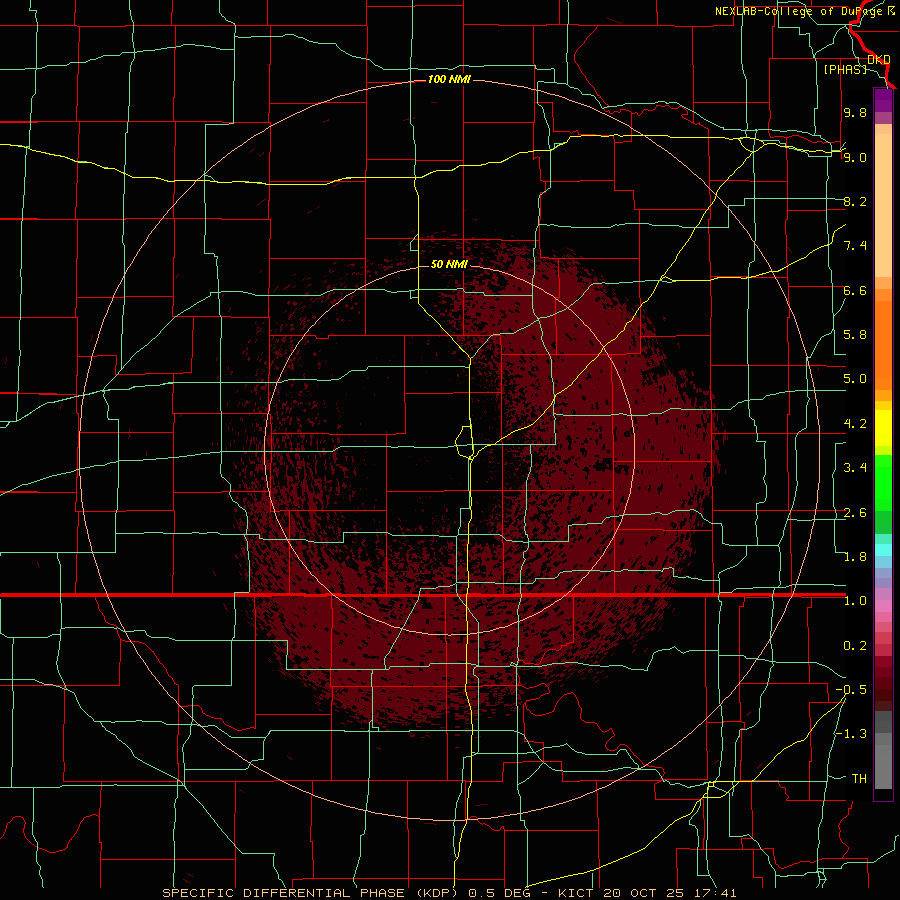900x900 pixels.
Task: Click the 0.2 scale value
Action: (855, 646)
